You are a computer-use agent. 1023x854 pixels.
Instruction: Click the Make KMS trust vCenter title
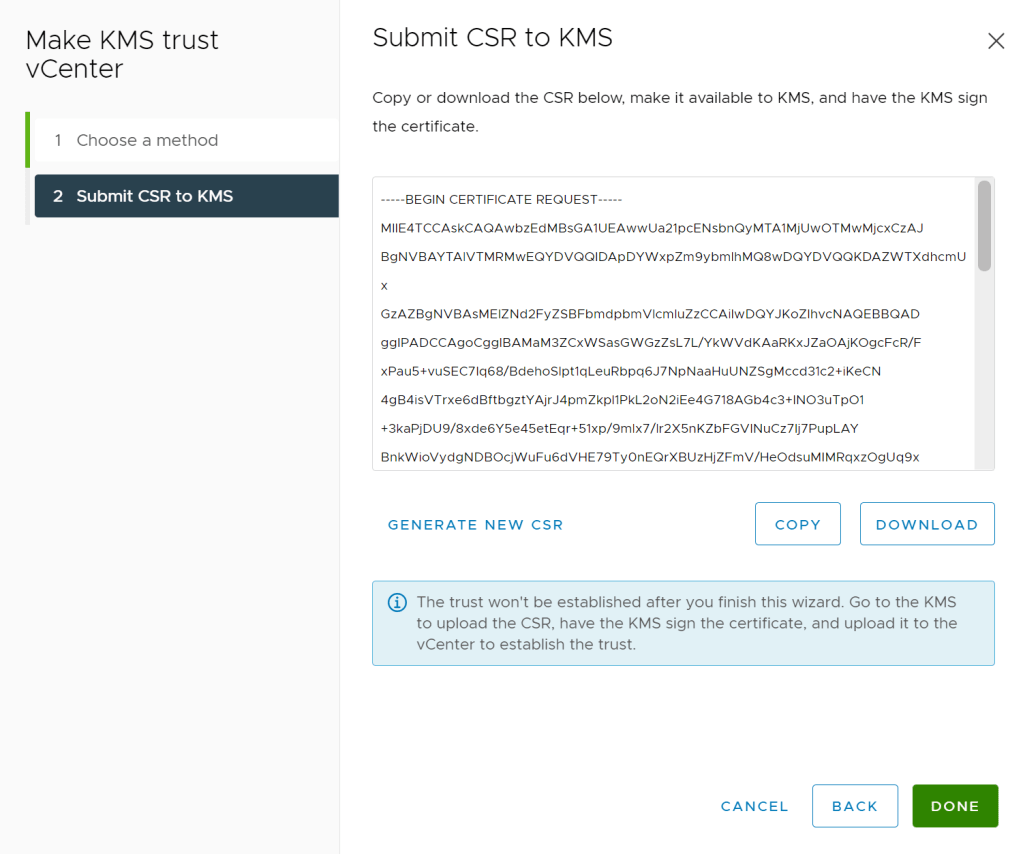click(122, 54)
